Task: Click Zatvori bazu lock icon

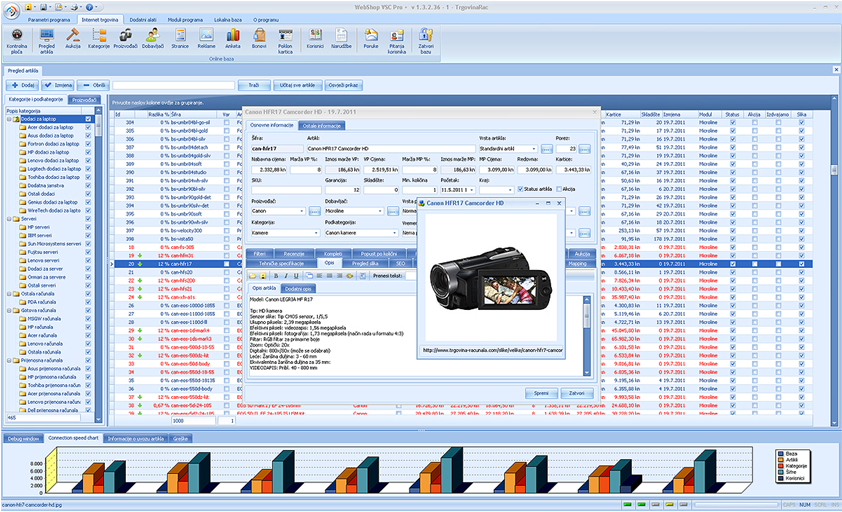Action: tap(426, 41)
